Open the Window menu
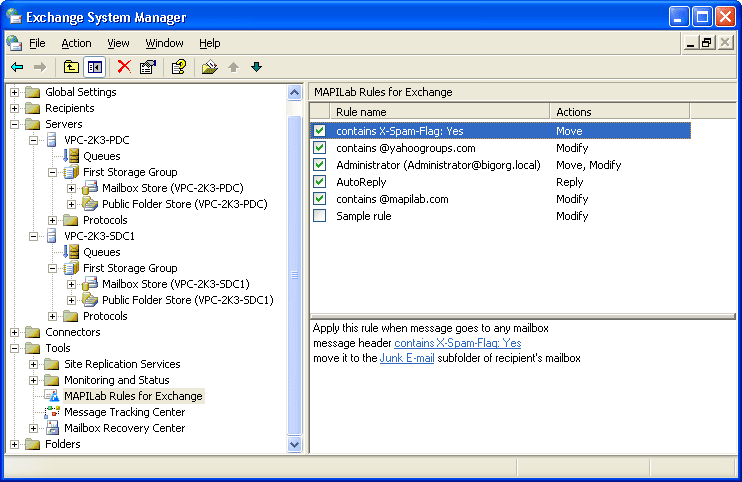The width and height of the screenshot is (742, 482). click(164, 43)
